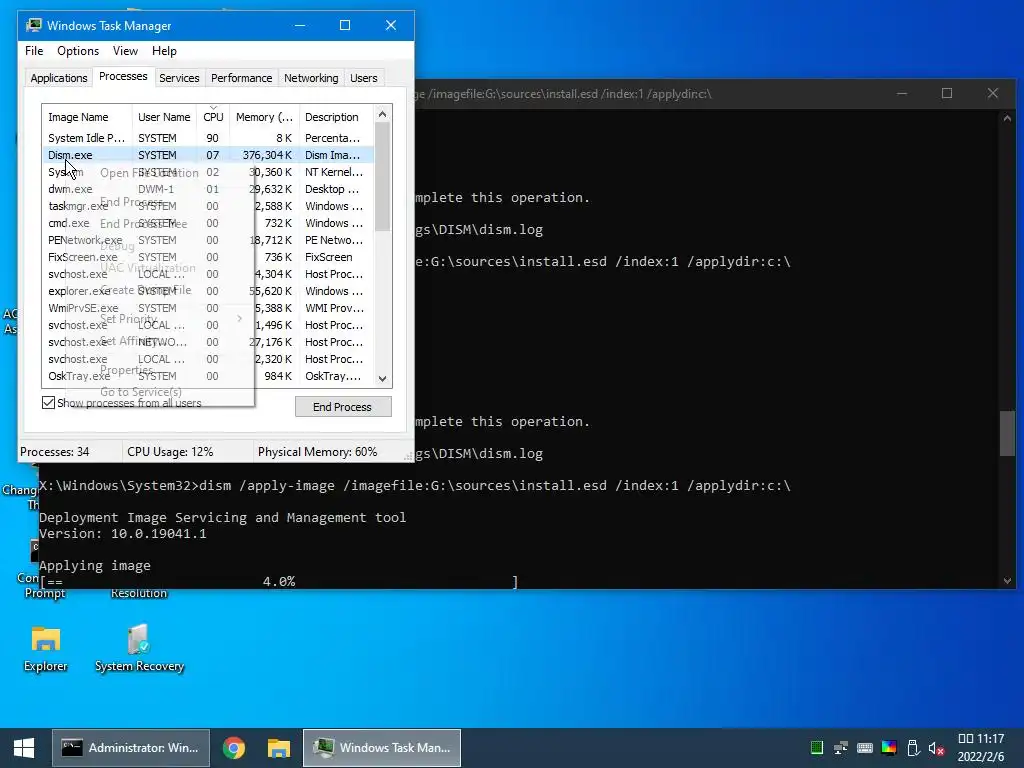Switch to the Users tab
This screenshot has height=768, width=1024.
pyautogui.click(x=363, y=78)
